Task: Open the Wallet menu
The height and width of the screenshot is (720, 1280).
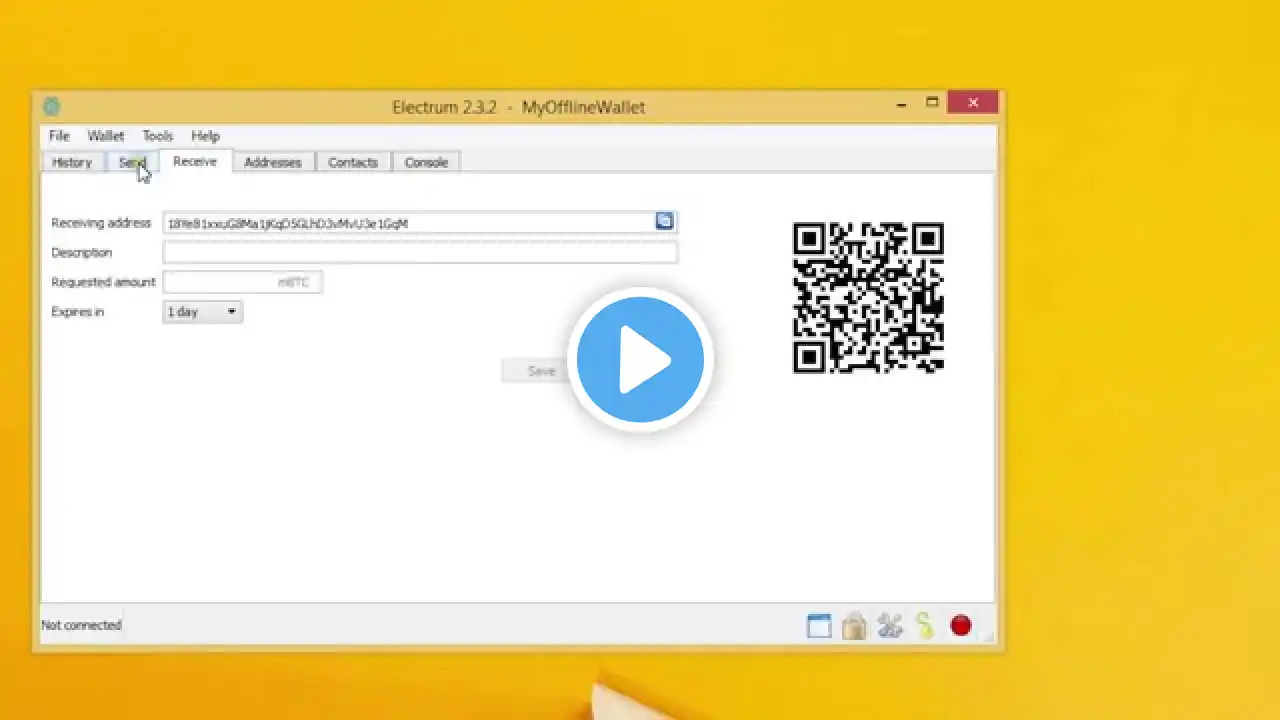Action: [105, 136]
